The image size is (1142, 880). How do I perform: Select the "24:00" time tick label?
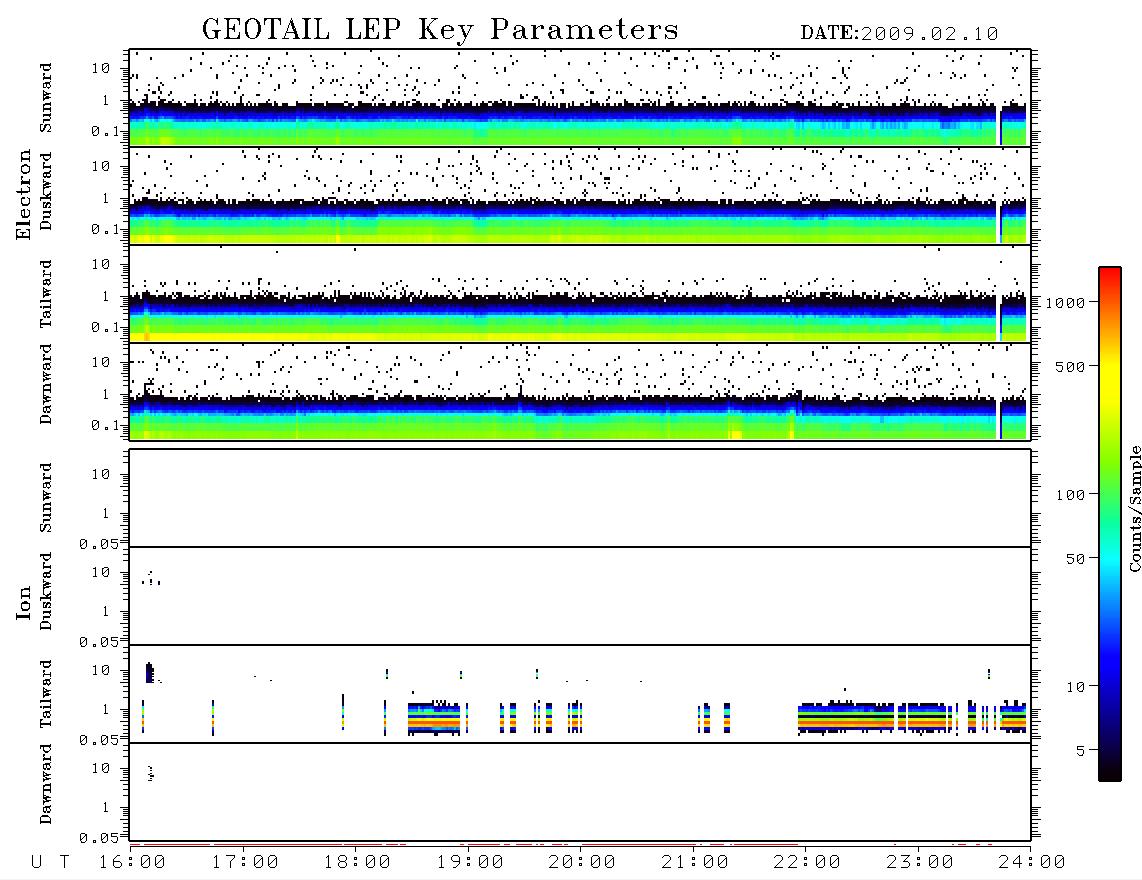pos(1032,863)
